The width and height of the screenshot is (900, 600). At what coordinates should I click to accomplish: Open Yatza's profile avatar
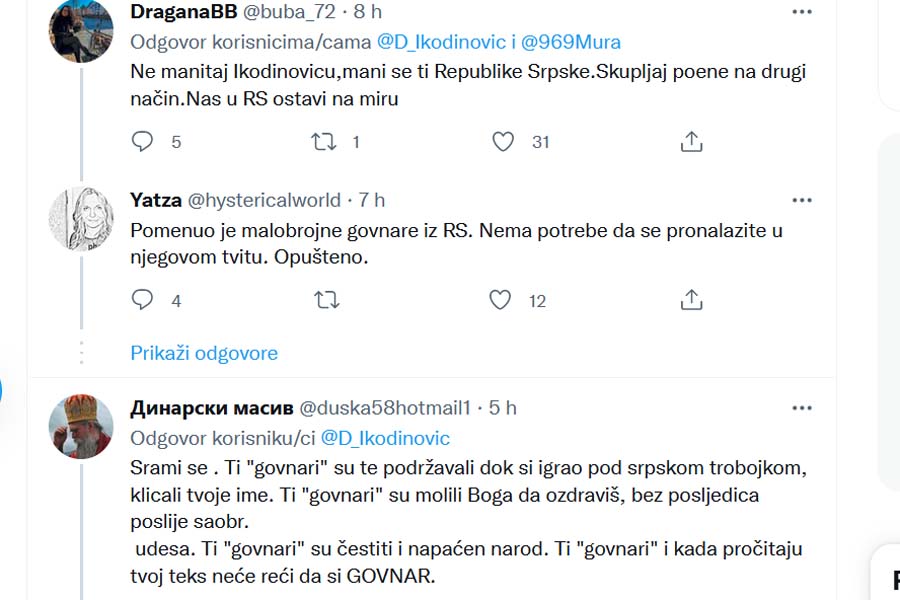pos(81,218)
